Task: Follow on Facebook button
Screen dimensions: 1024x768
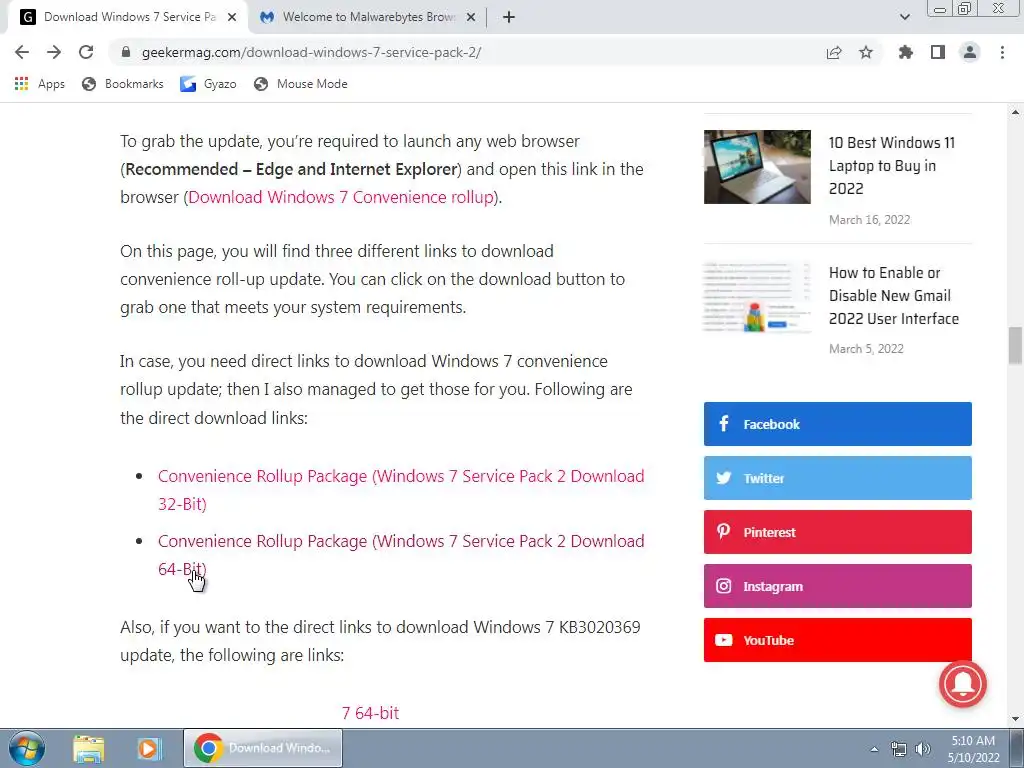Action: coord(837,424)
